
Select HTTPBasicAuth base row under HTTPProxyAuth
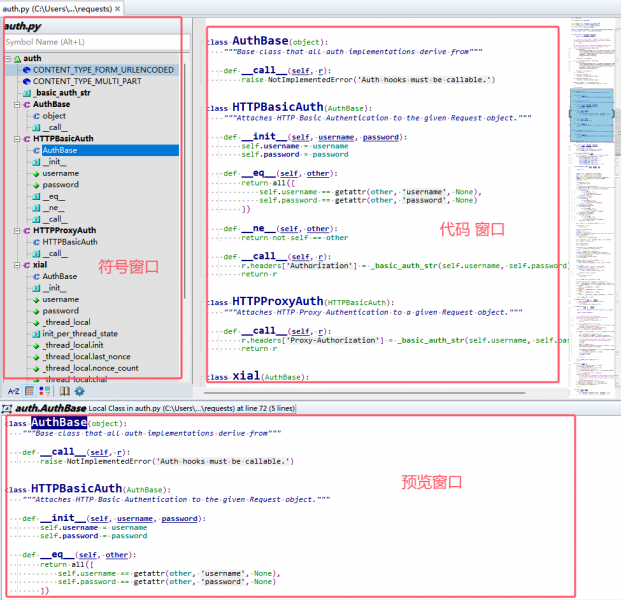(x=70, y=242)
